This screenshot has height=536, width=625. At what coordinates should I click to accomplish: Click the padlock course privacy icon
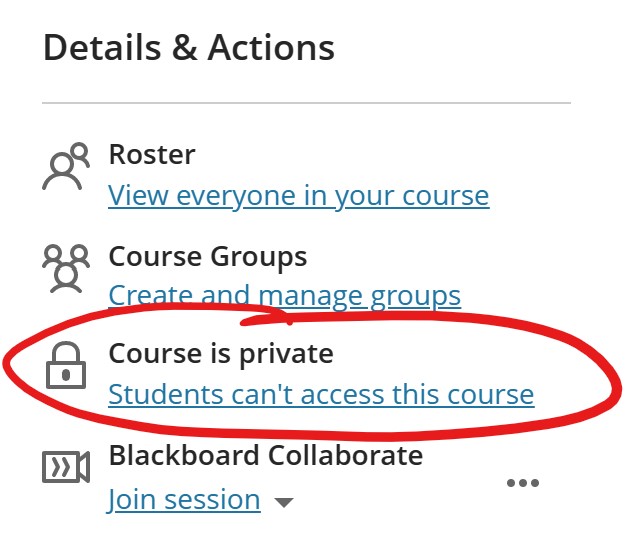click(66, 365)
